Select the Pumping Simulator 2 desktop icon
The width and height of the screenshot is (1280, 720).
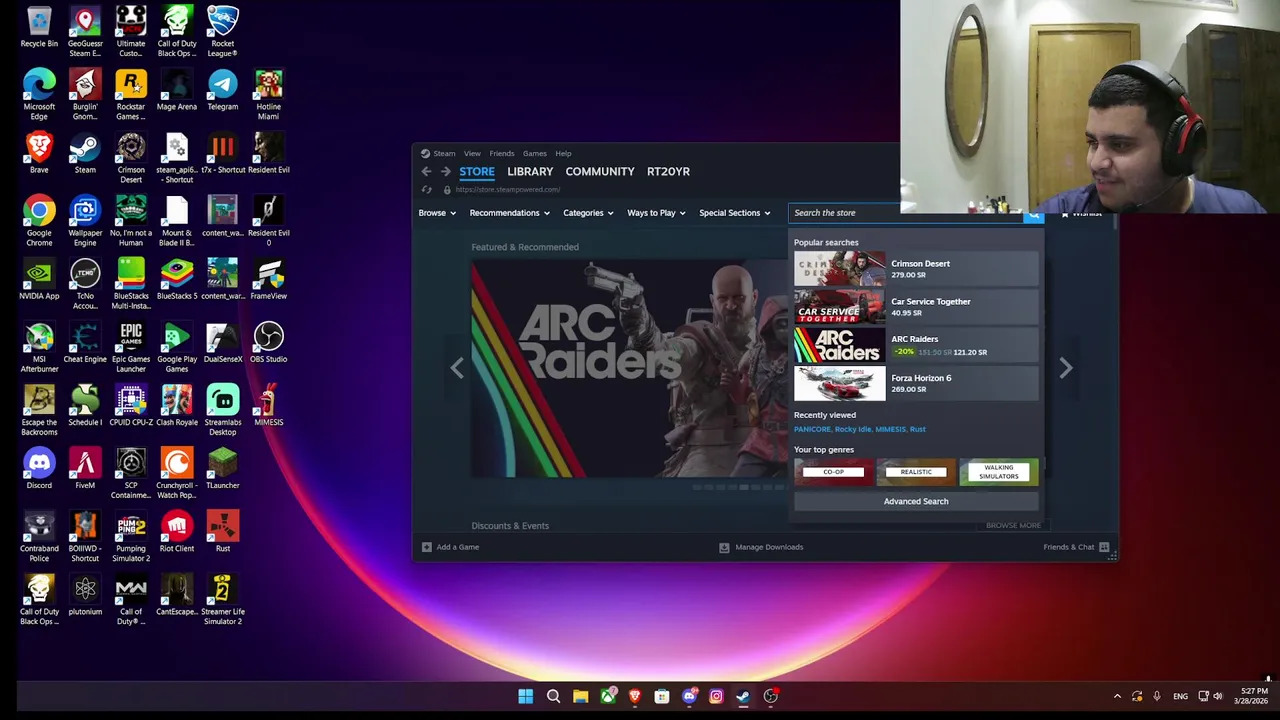pos(131,535)
